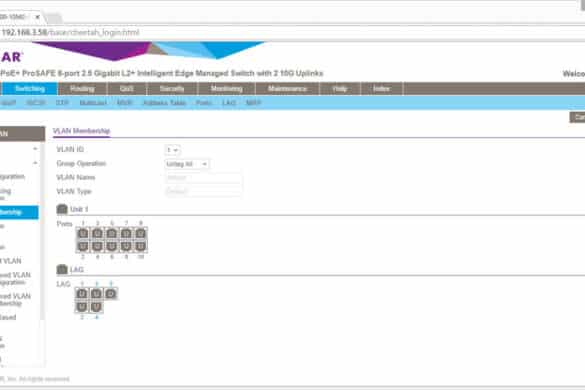Click the VLAN Type field
This screenshot has width=585, height=390.
(203, 191)
